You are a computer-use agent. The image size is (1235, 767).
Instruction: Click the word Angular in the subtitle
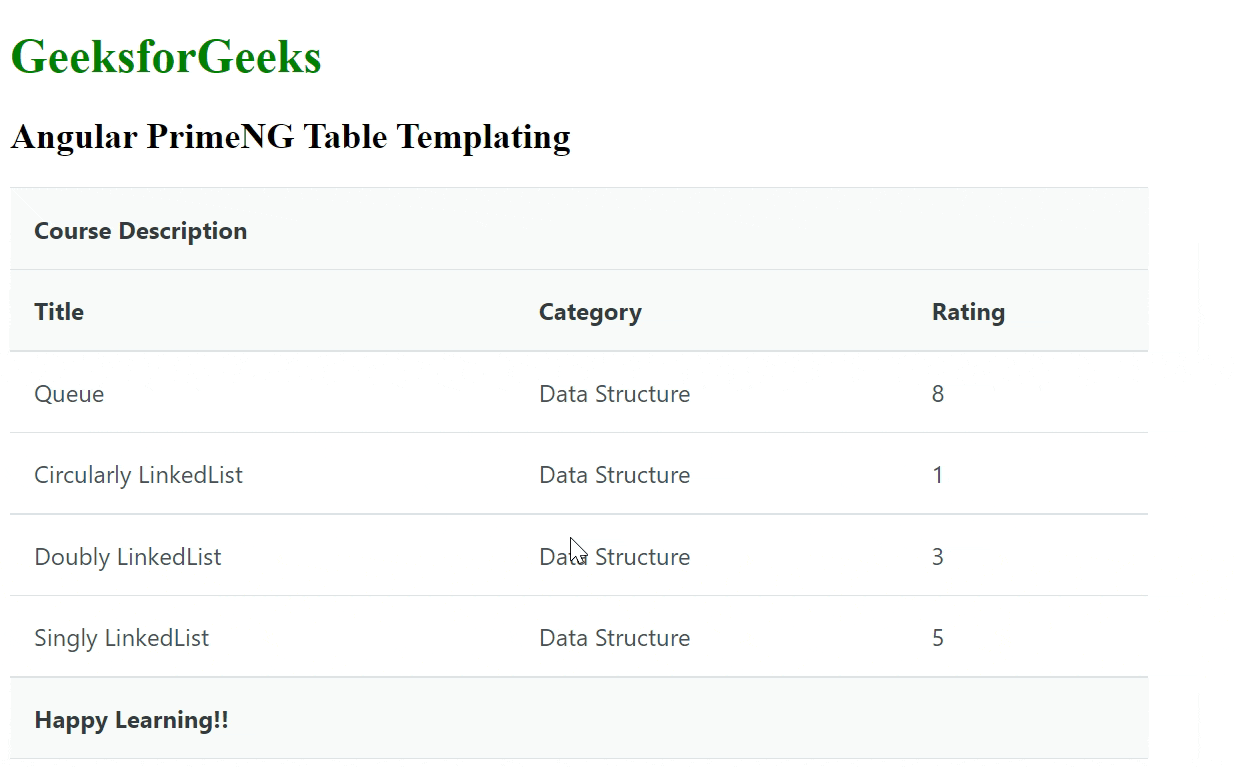74,136
